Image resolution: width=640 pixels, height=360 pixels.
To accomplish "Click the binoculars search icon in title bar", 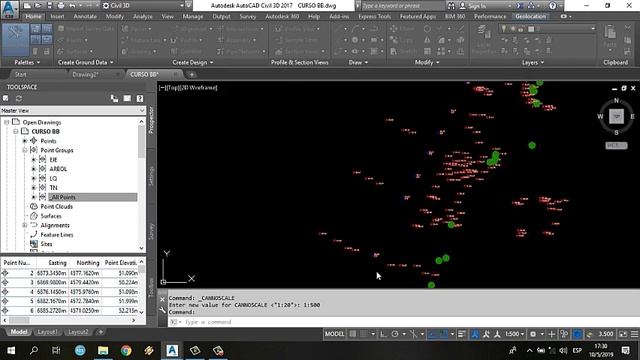I will (451, 6).
